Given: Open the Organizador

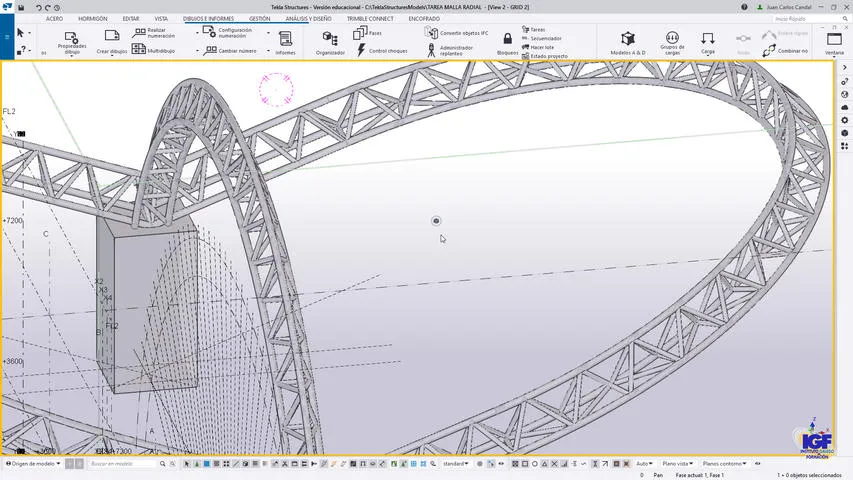Looking at the screenshot, I should pyautogui.click(x=330, y=43).
